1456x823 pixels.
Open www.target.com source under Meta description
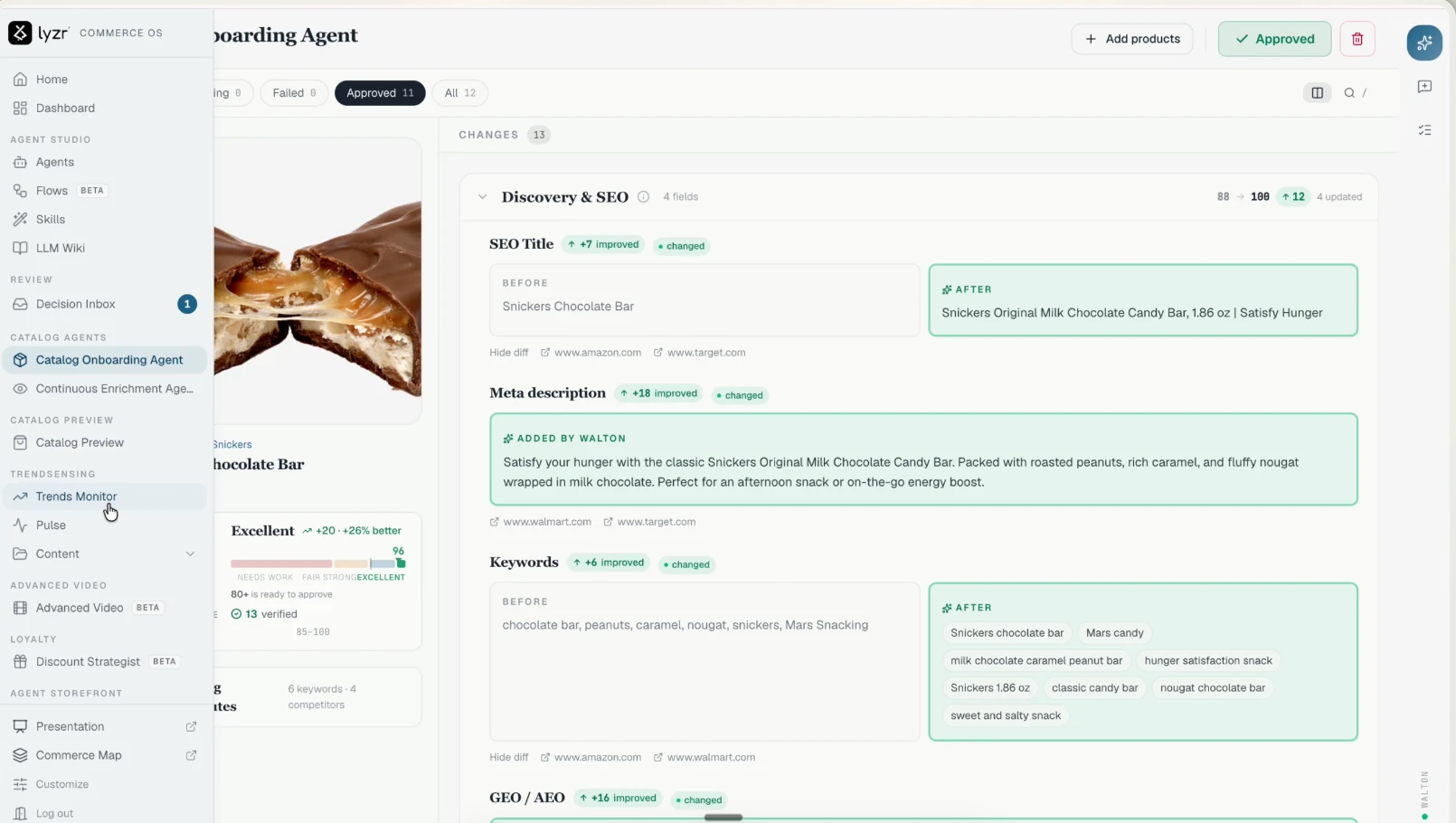(x=649, y=522)
